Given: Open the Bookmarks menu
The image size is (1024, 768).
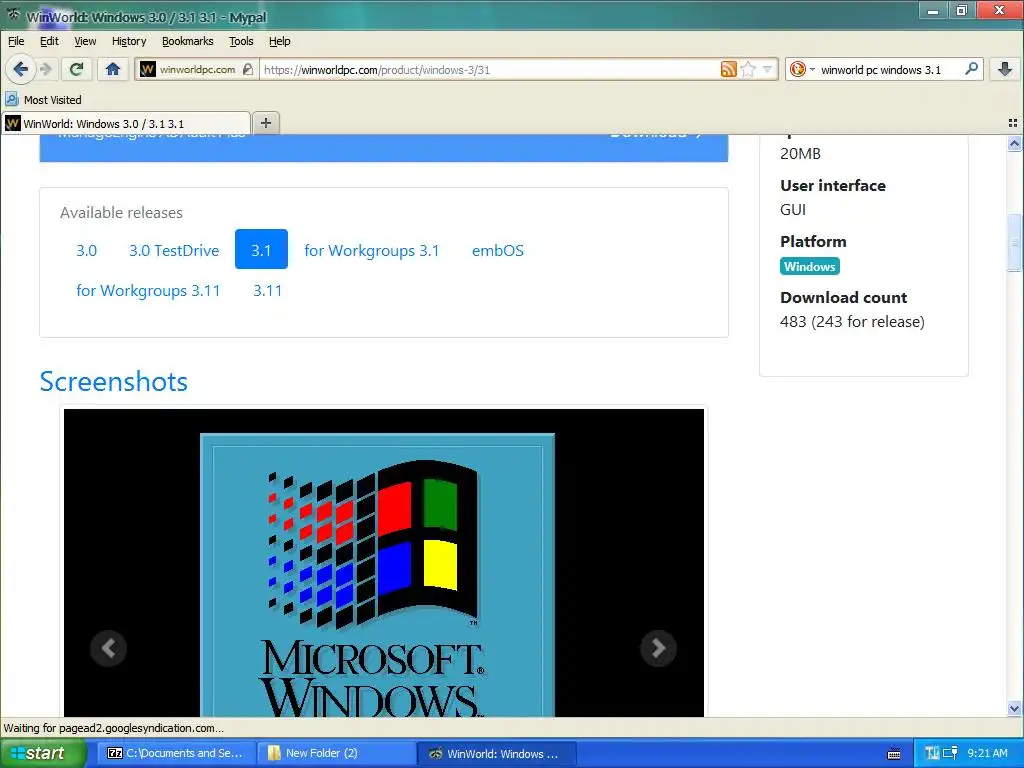Looking at the screenshot, I should pyautogui.click(x=187, y=41).
